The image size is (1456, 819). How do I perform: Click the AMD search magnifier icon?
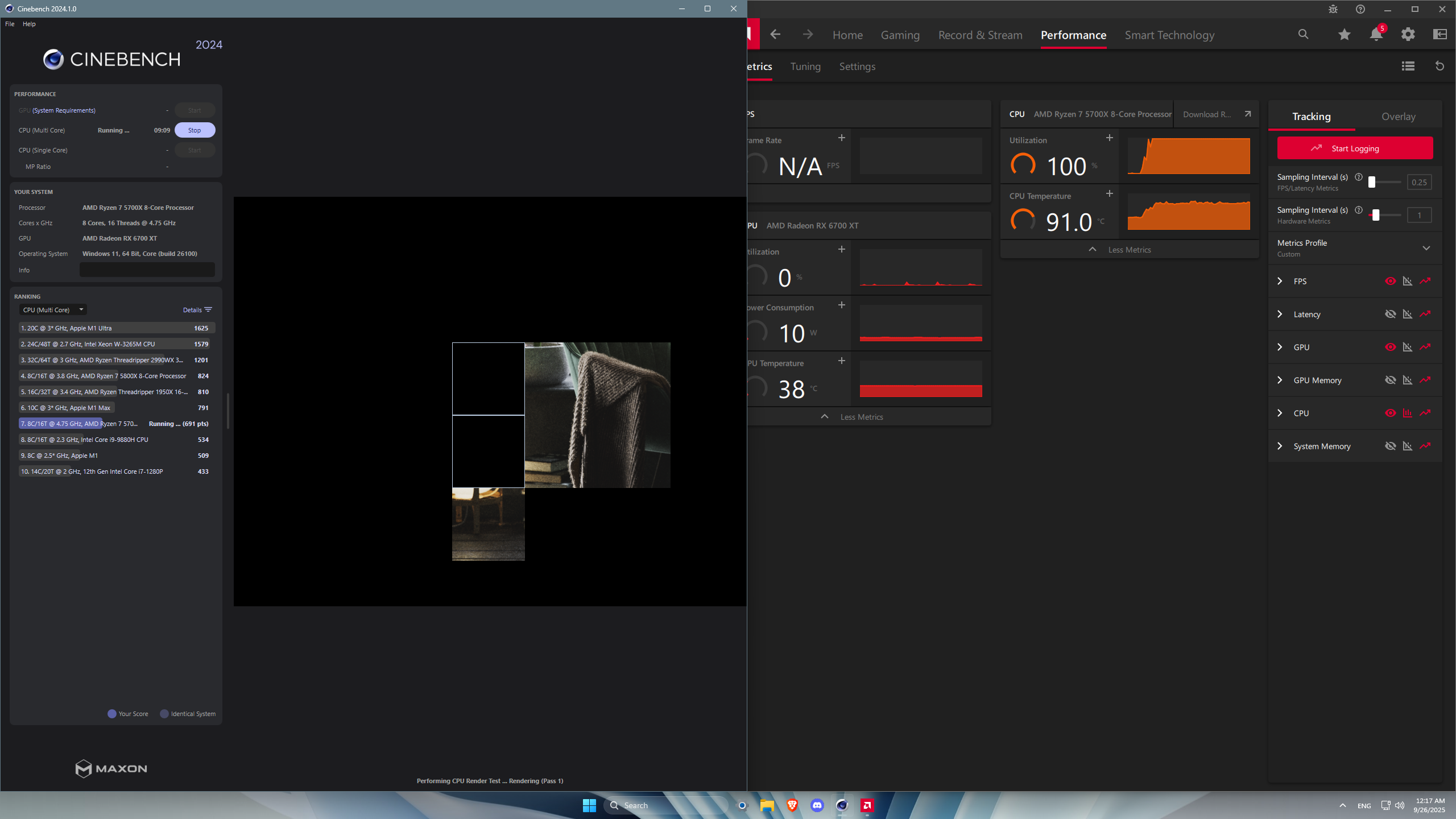(x=1303, y=35)
